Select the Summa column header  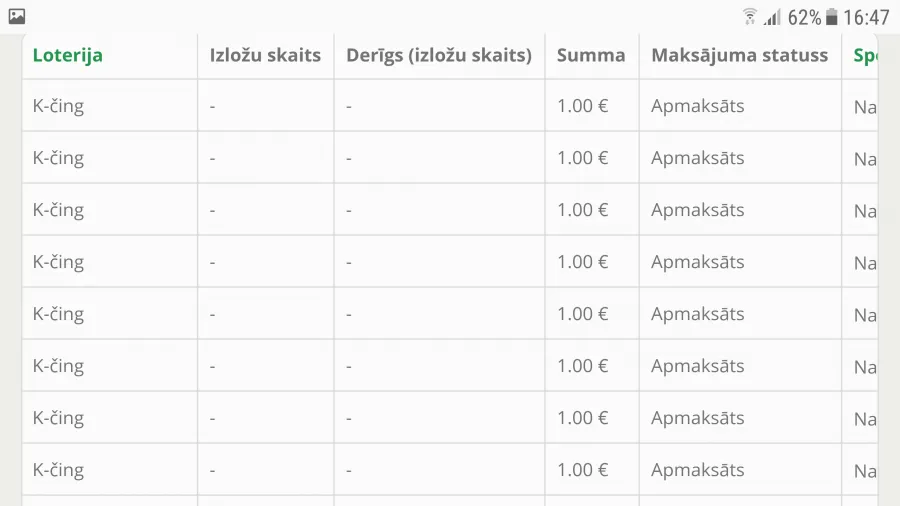coord(591,55)
